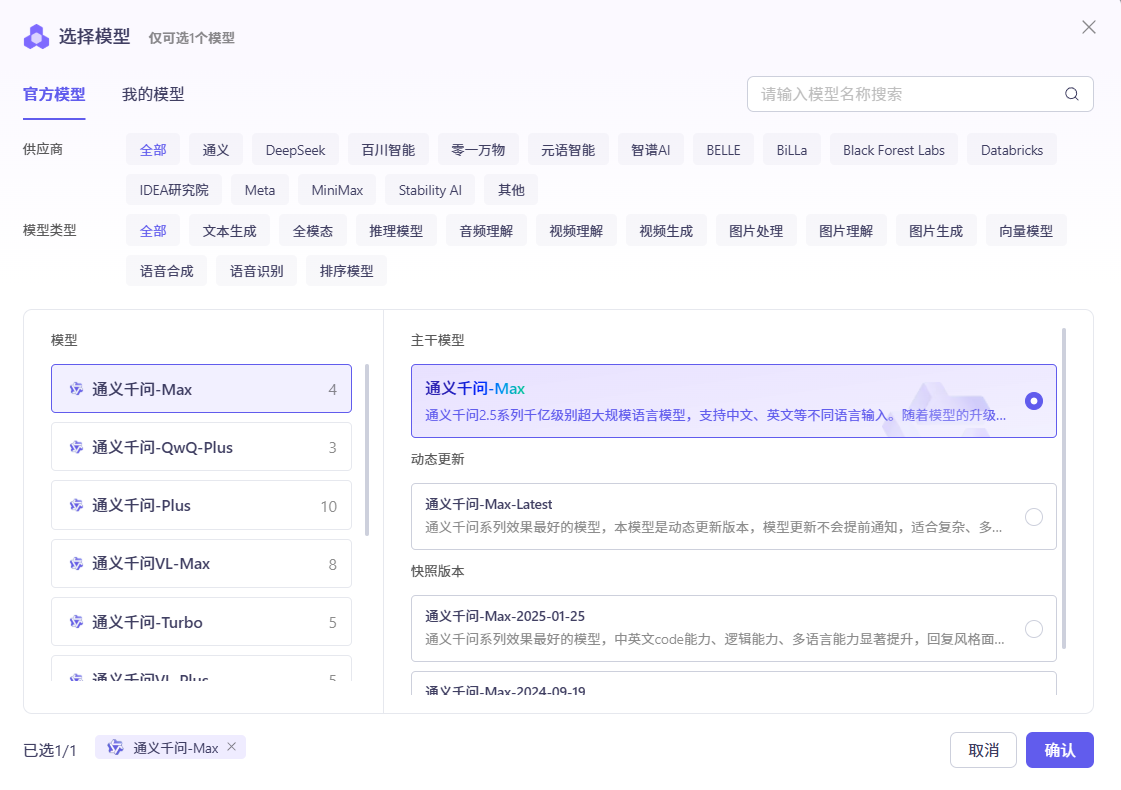This screenshot has width=1121, height=790.
Task: Click the icon beside 通义千问-QwQ-Plus
Action: 76,447
